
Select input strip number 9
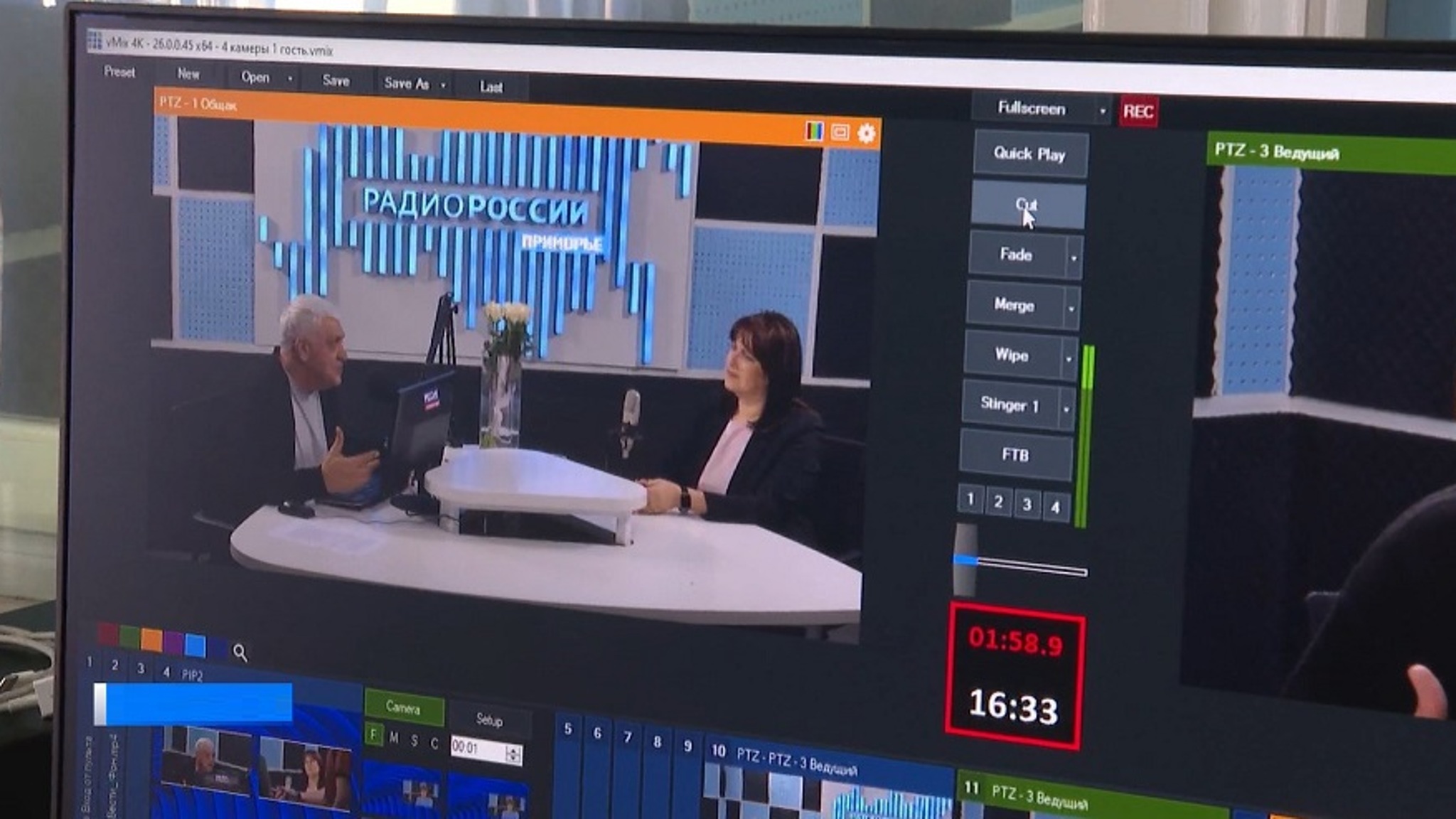(687, 746)
